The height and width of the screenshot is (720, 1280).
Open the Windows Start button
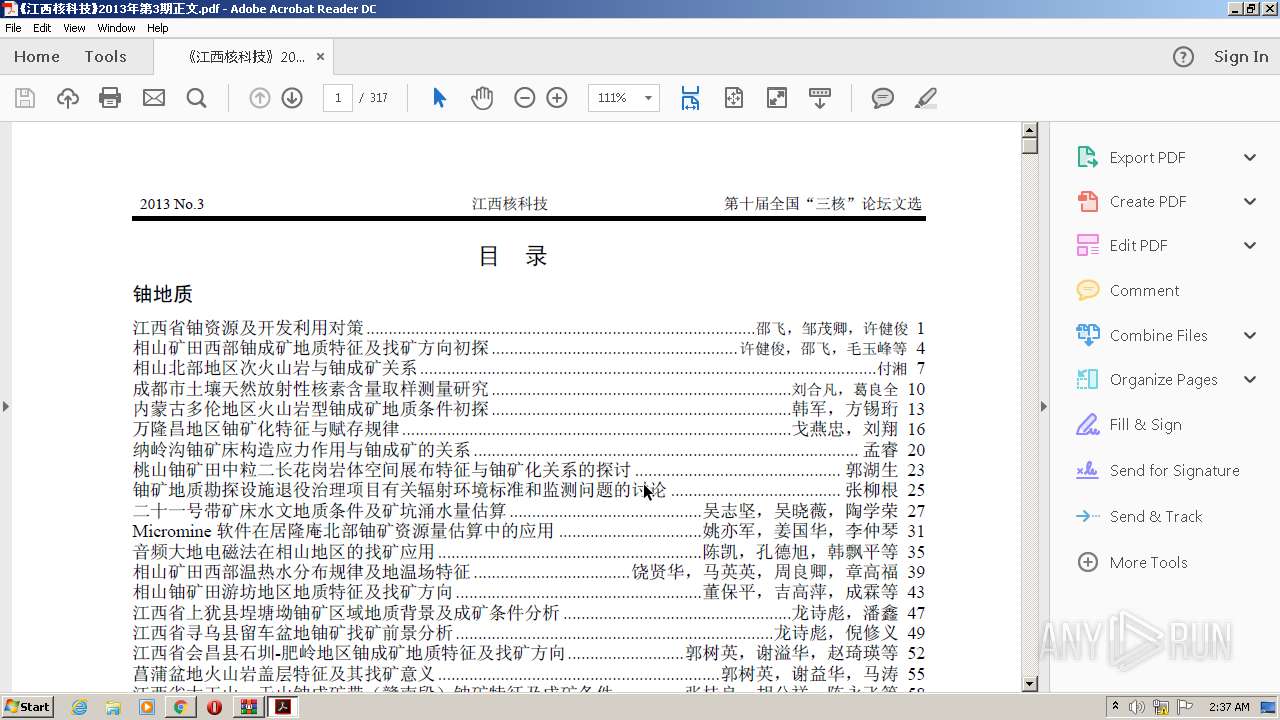tap(27, 707)
